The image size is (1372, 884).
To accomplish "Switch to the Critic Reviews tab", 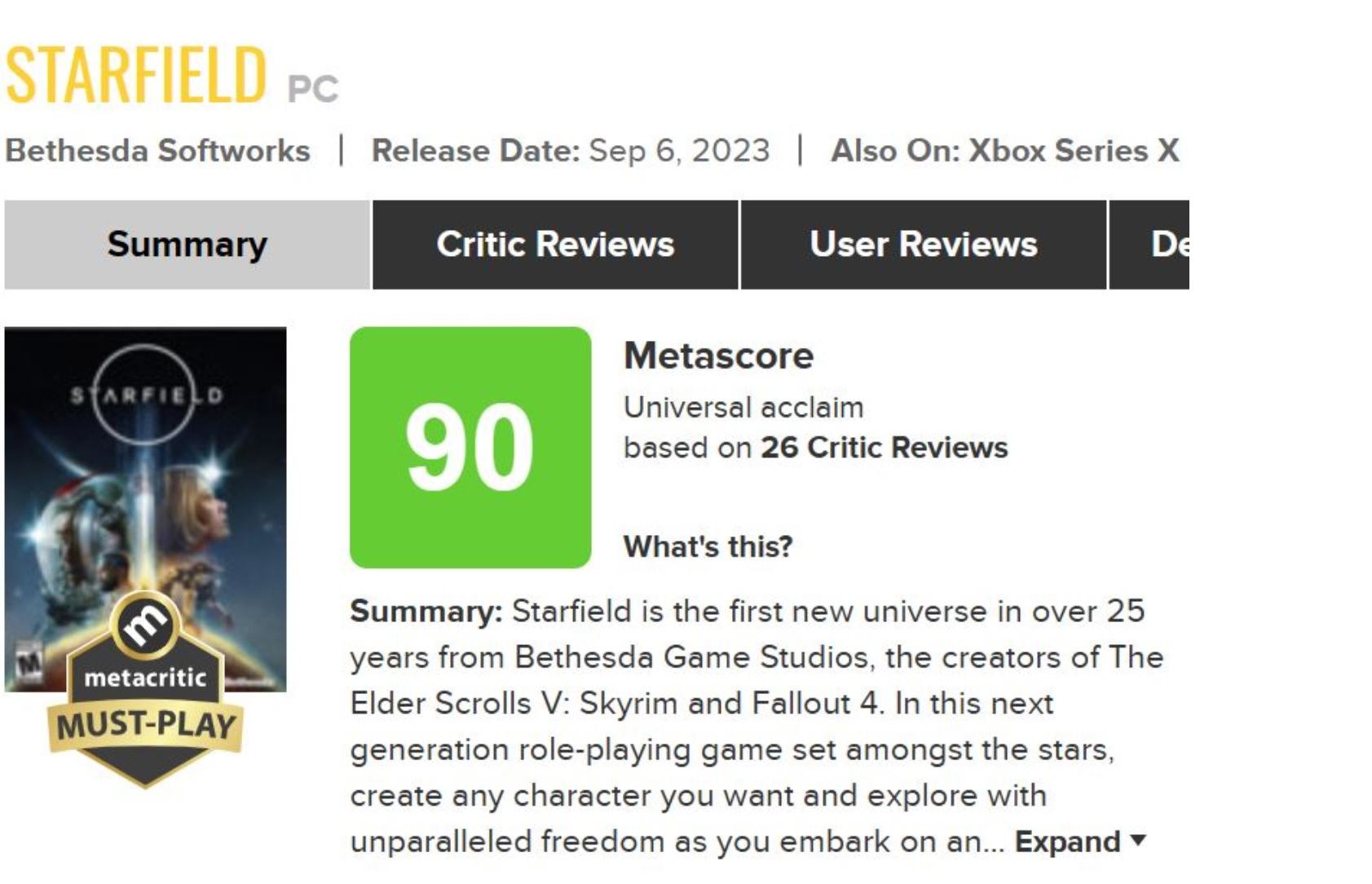I will click(555, 245).
